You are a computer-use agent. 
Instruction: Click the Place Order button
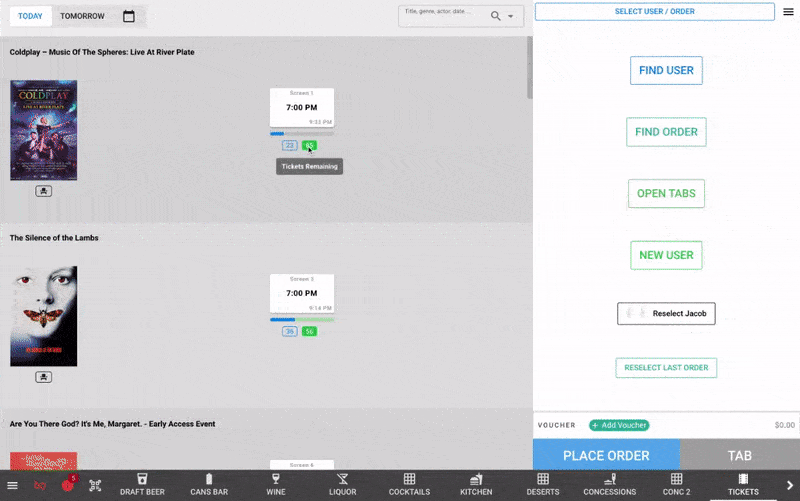[x=606, y=455]
